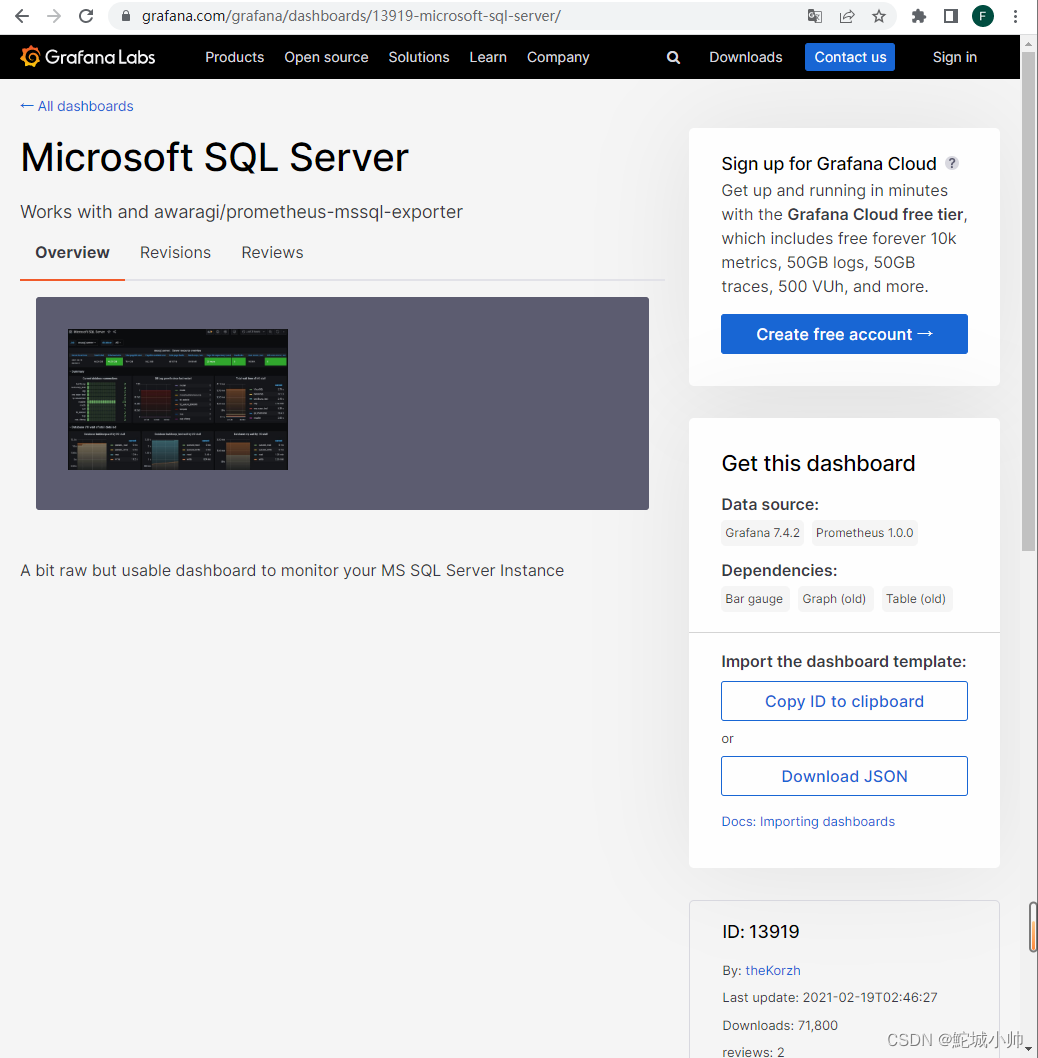Open the Products menu
Image resolution: width=1038 pixels, height=1058 pixels.
(x=234, y=57)
